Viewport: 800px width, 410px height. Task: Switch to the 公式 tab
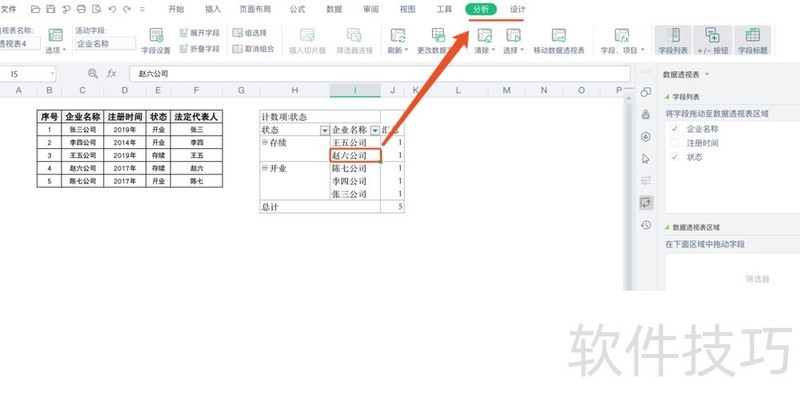297,9
